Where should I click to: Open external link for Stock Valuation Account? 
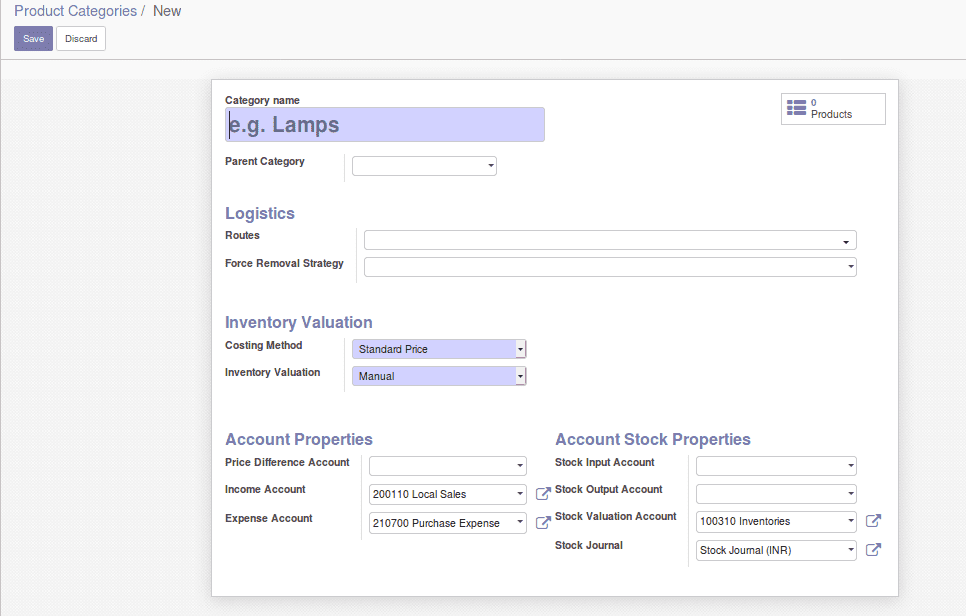873,521
